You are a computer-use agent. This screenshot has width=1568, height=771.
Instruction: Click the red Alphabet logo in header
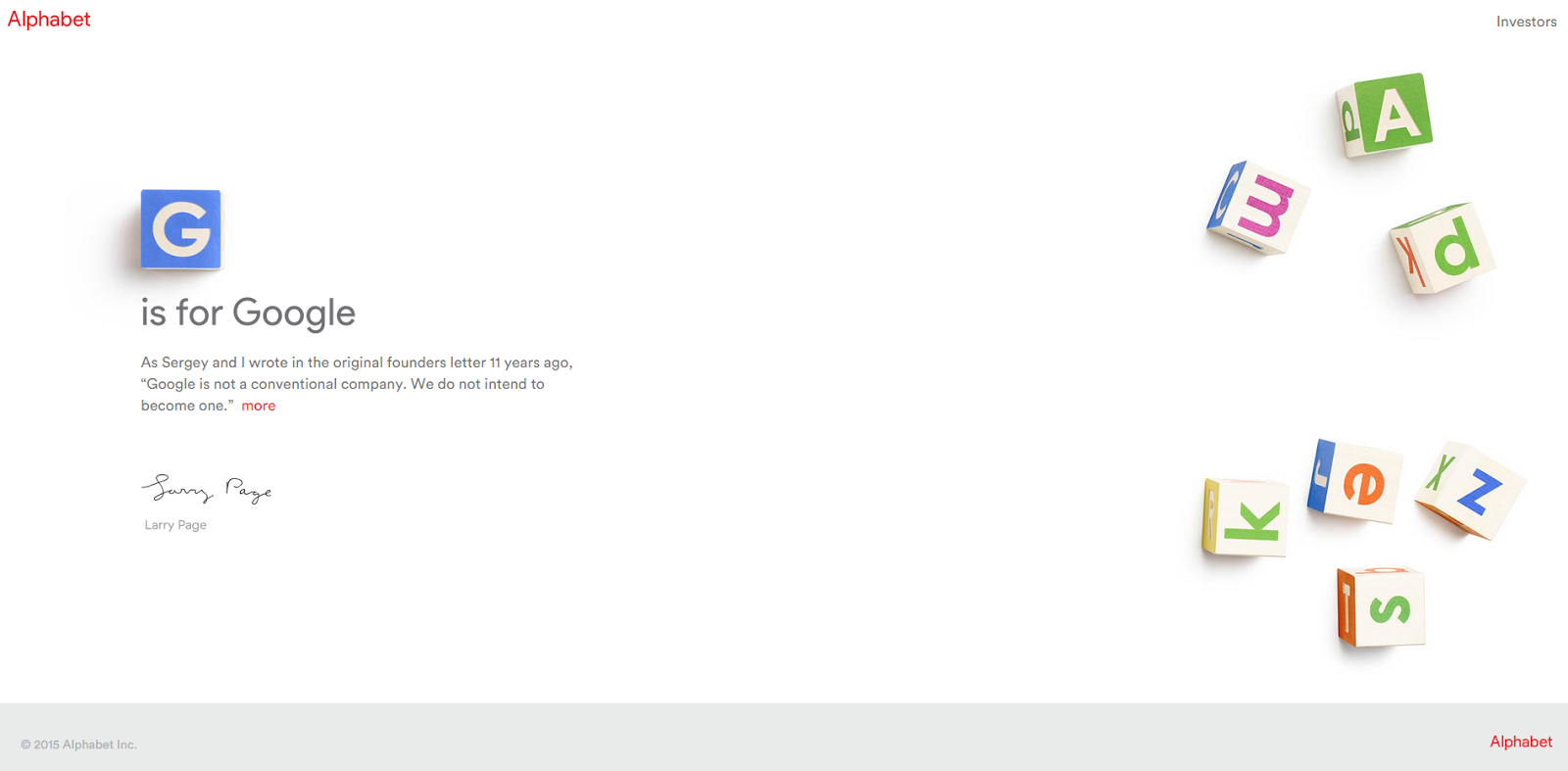click(49, 20)
